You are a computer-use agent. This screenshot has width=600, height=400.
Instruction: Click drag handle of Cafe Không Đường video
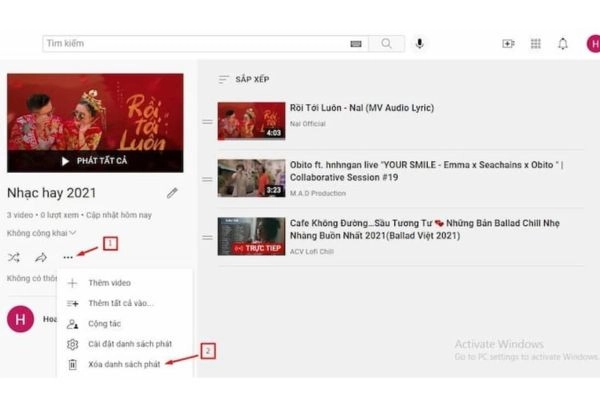[x=207, y=237]
